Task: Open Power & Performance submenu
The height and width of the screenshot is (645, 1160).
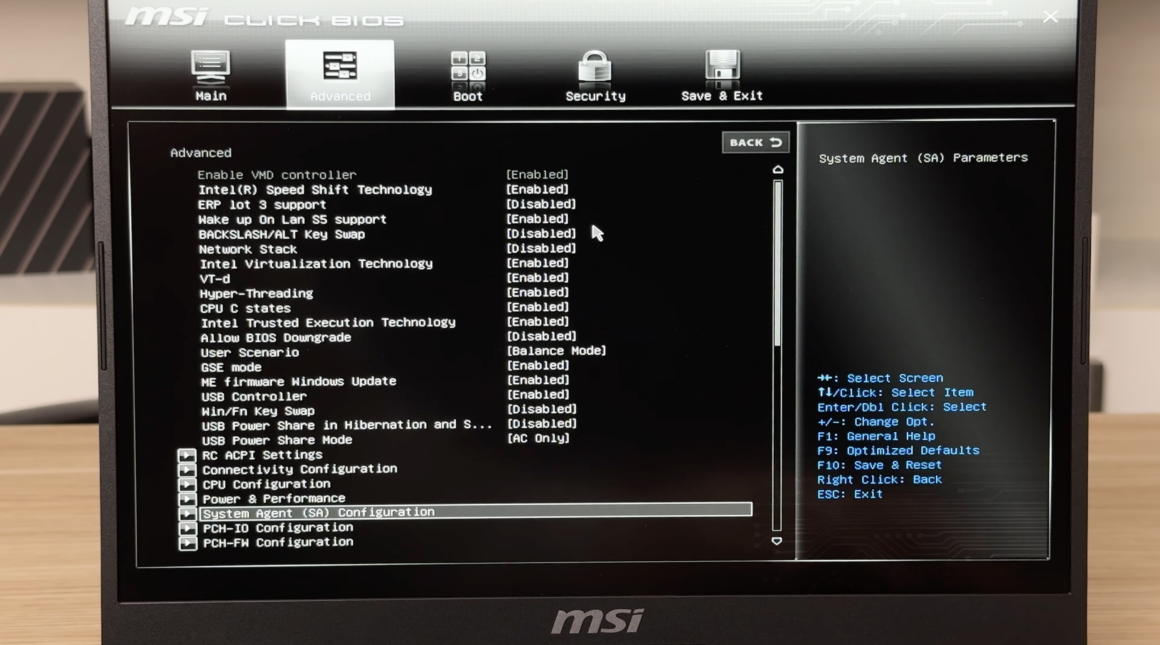Action: click(274, 499)
